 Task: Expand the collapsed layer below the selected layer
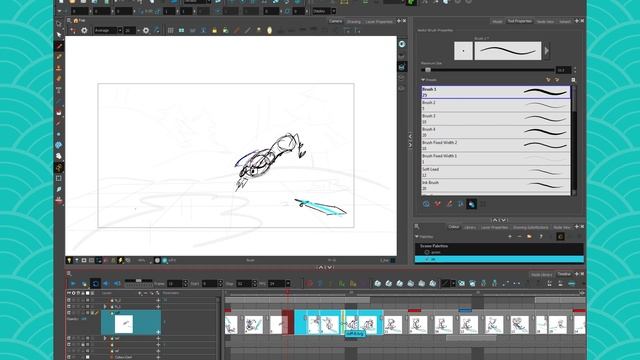105,338
